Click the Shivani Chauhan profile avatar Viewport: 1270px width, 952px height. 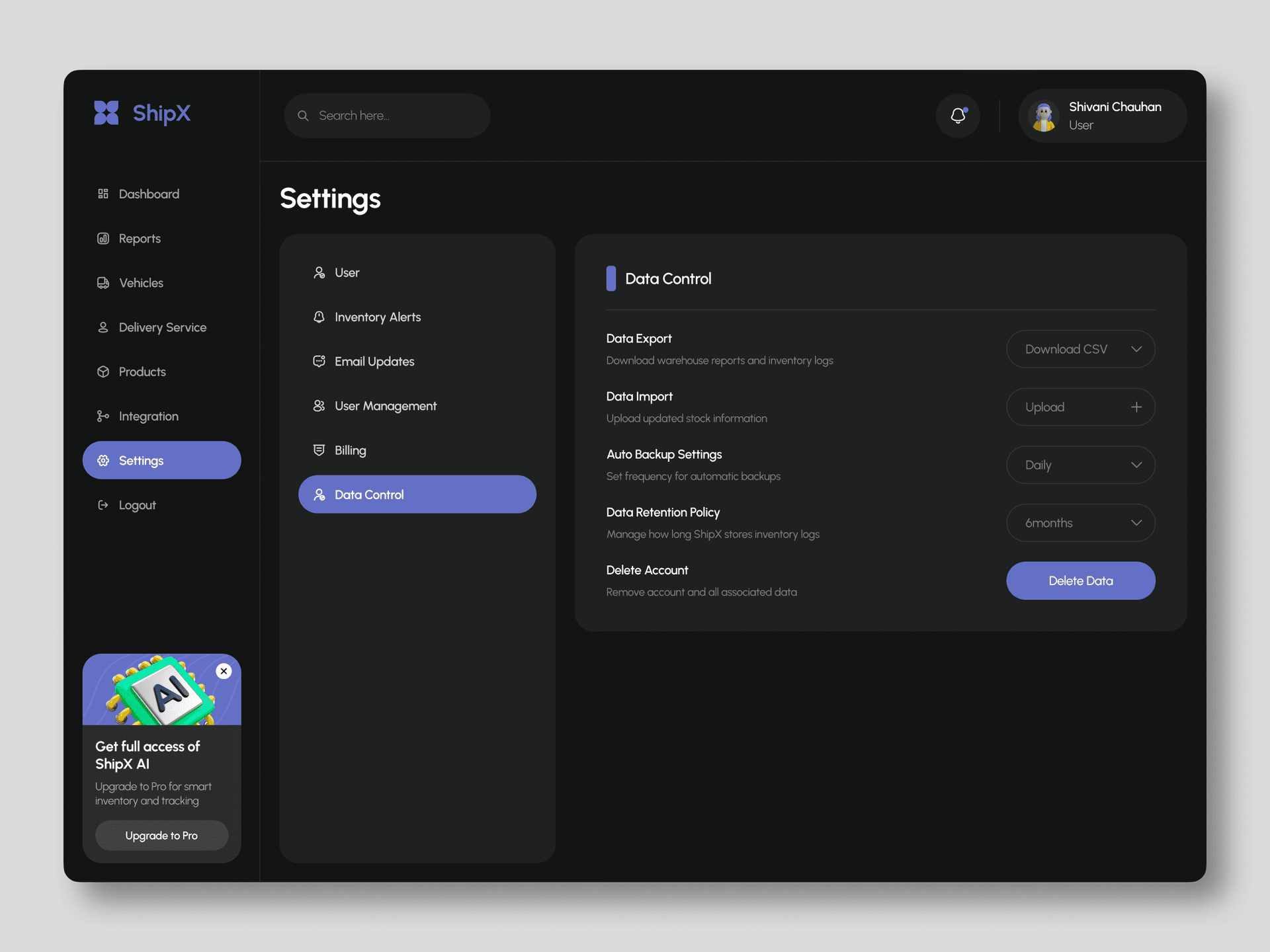[1044, 116]
